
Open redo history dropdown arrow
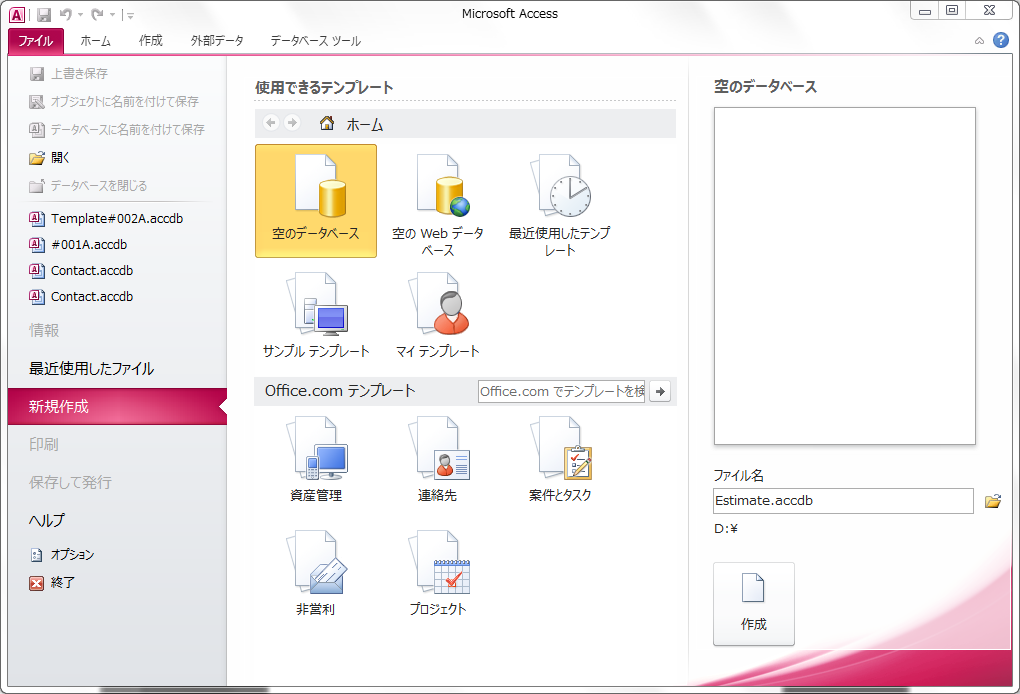tap(112, 14)
